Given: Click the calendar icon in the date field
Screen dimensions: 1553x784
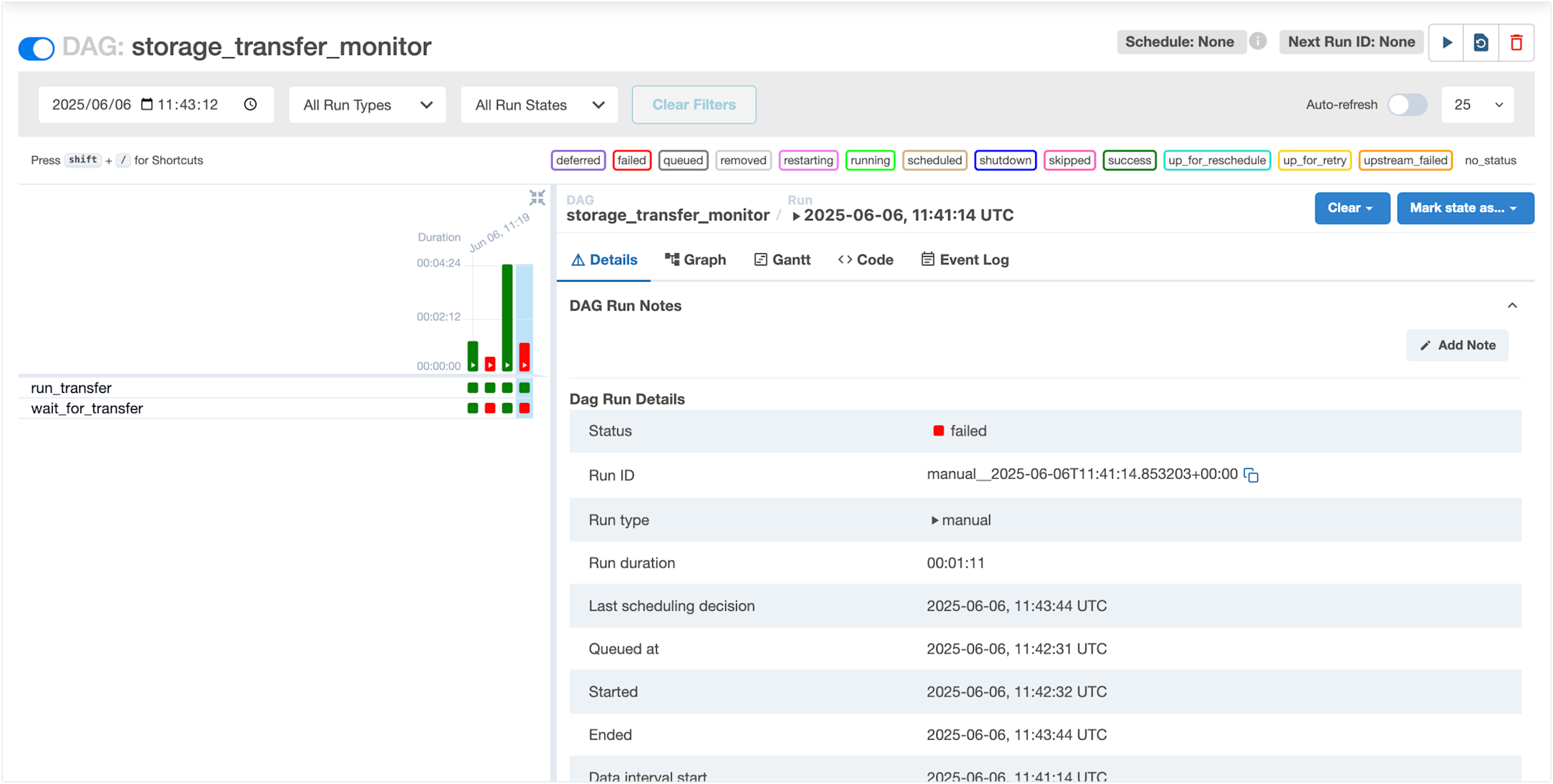Looking at the screenshot, I should [147, 104].
